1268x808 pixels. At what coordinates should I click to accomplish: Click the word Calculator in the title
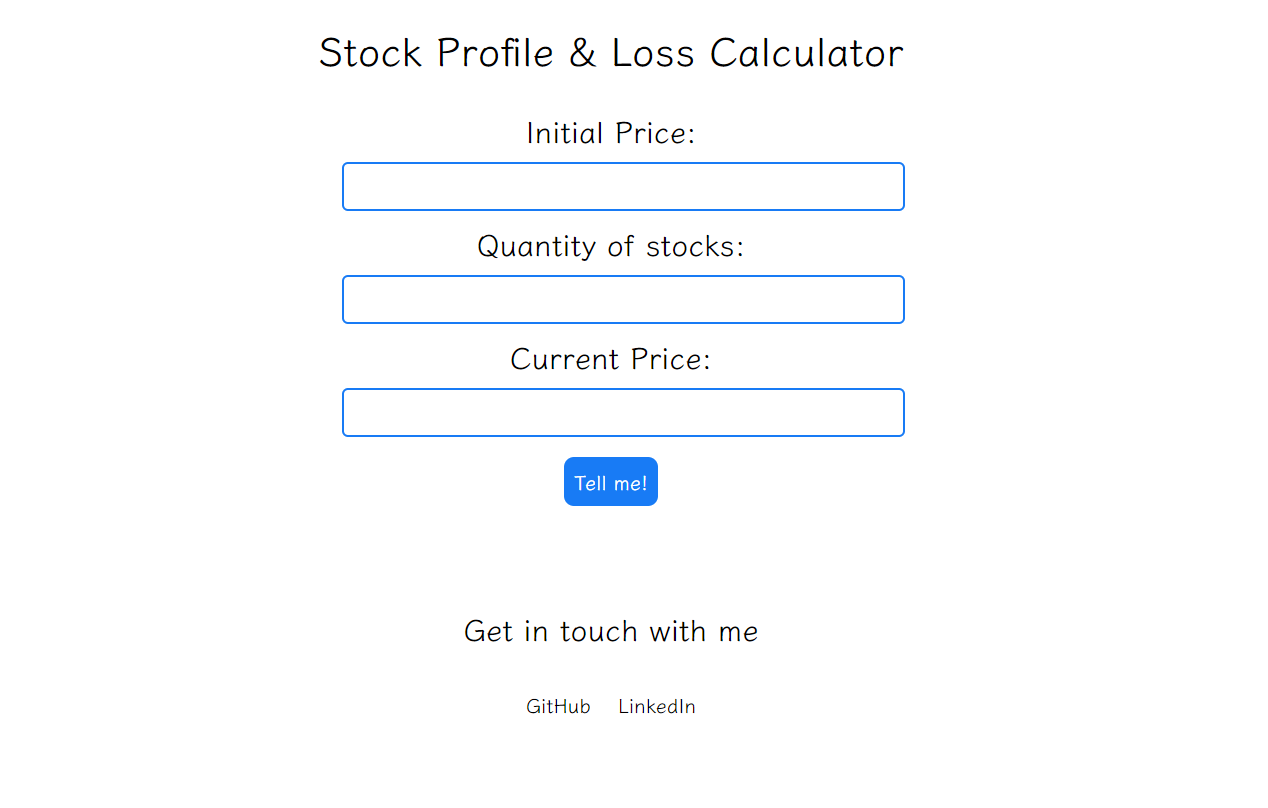click(x=806, y=53)
